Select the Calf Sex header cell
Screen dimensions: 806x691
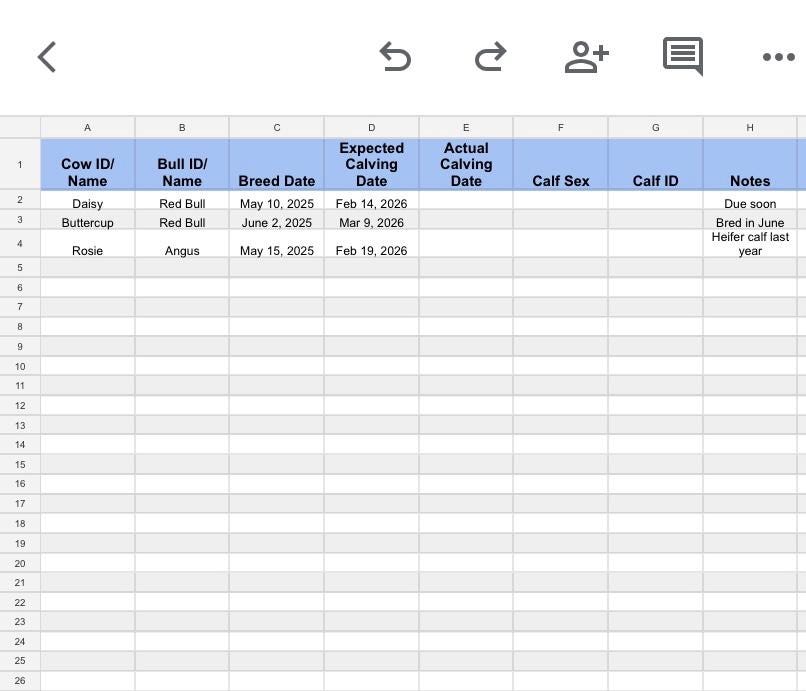tap(560, 164)
